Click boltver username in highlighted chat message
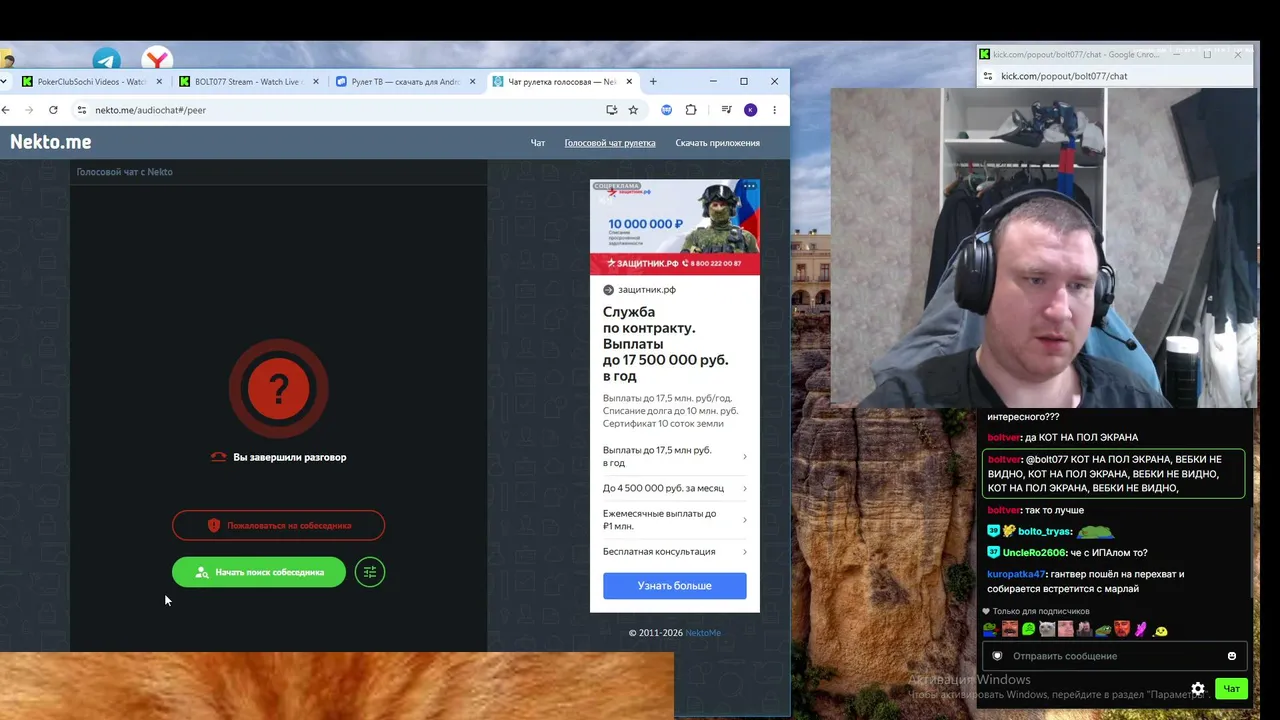1280x720 pixels. tap(1004, 459)
